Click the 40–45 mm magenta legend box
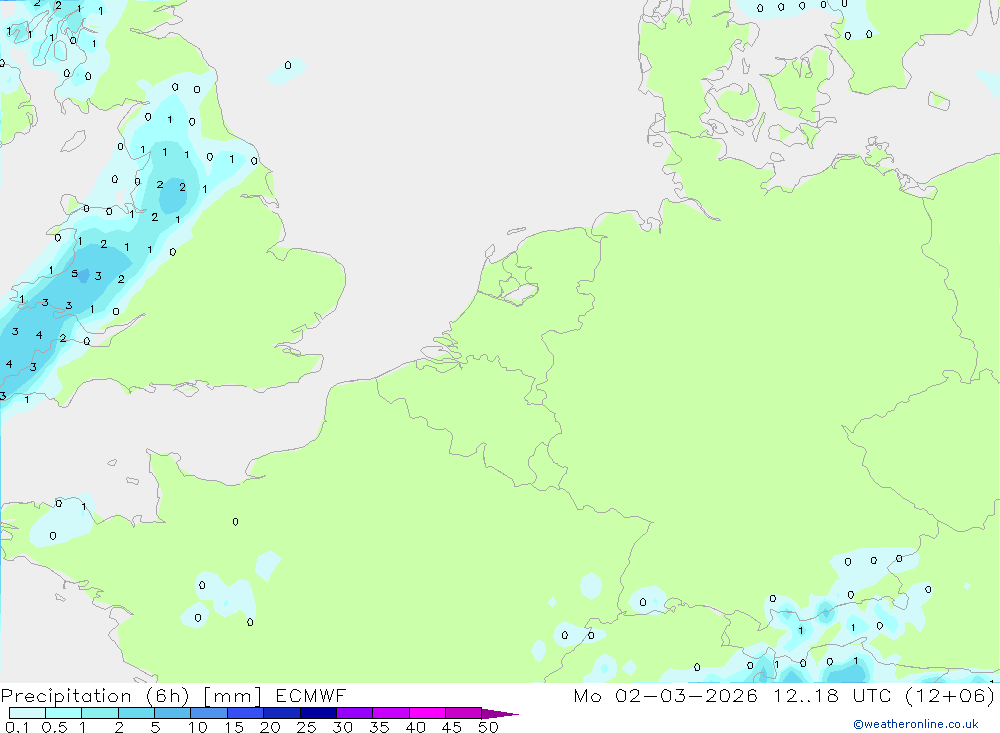Screen dimensions: 1000x733 coord(427,713)
